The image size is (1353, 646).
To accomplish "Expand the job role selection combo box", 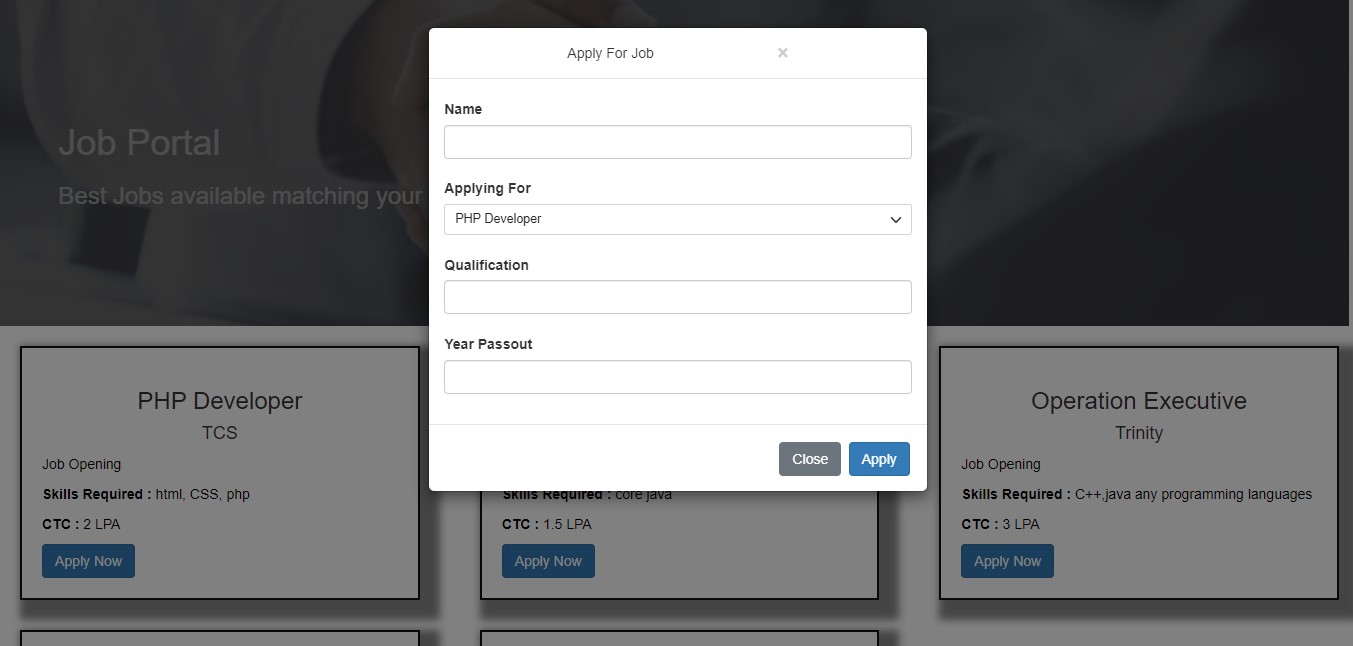I will click(x=677, y=219).
